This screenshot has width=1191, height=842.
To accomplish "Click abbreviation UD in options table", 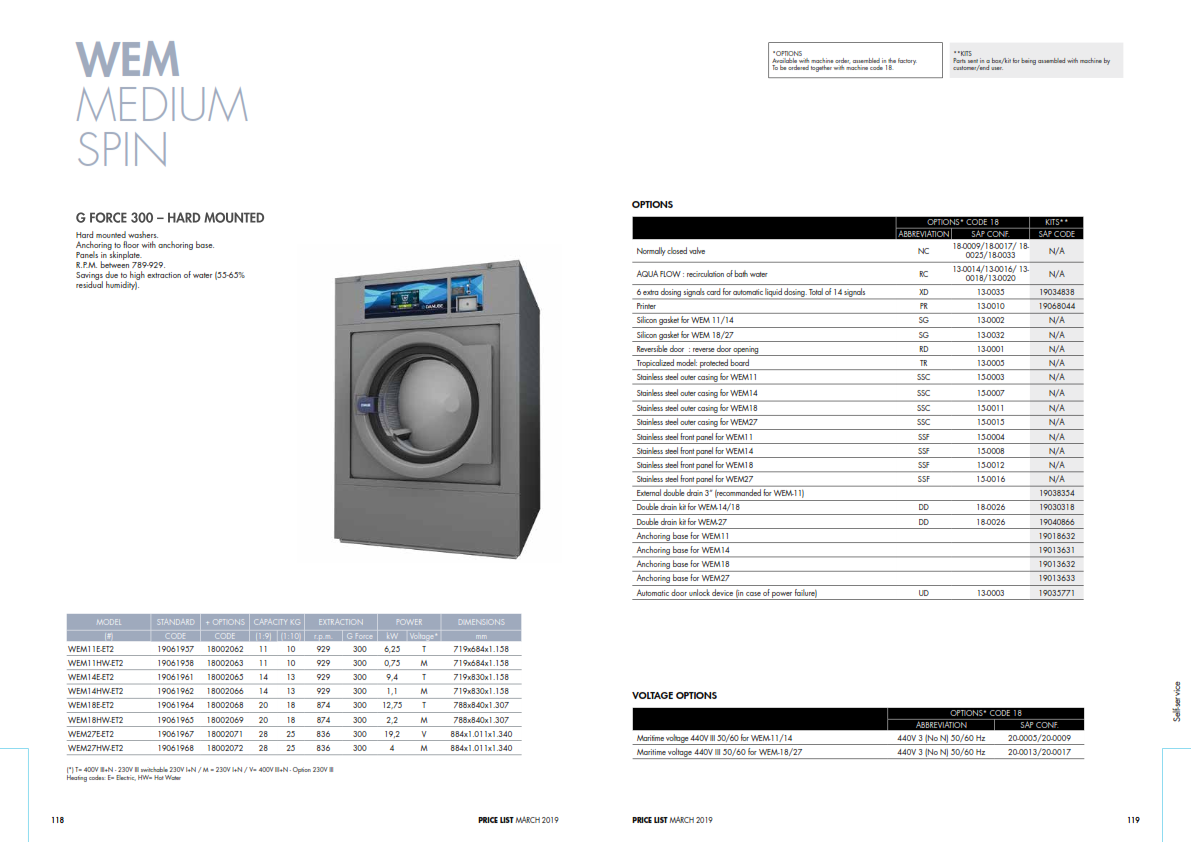I will point(924,593).
